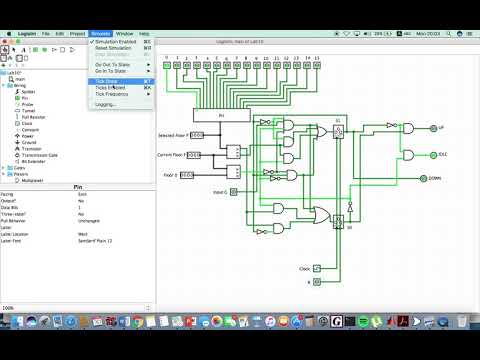The height and width of the screenshot is (360, 480).
Task: Collapse the Plexers library folder
Action: pos(3,174)
